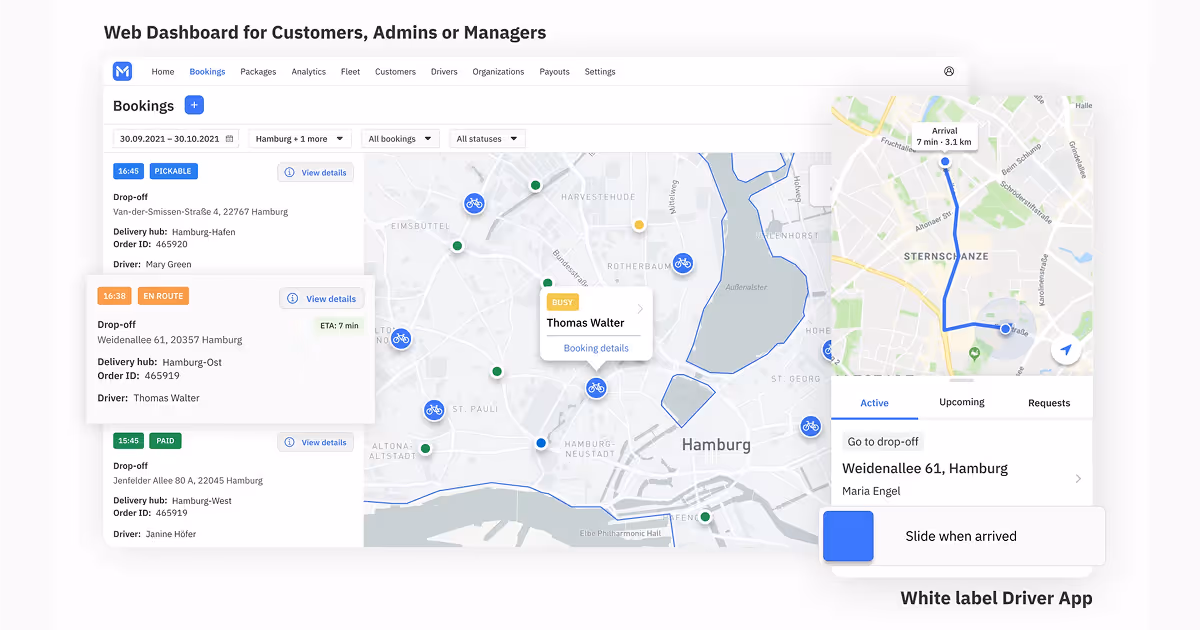
Task: Click Order ID 465920
Action: click(150, 244)
